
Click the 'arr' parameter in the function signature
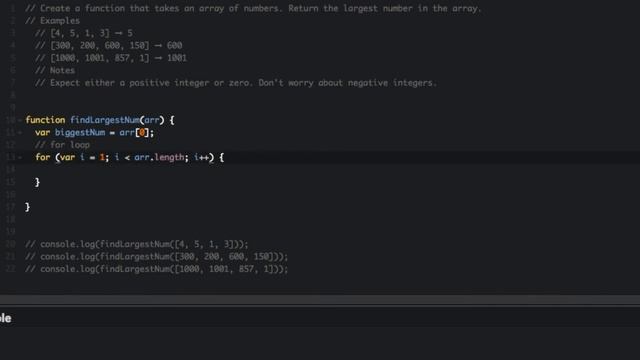click(x=152, y=120)
